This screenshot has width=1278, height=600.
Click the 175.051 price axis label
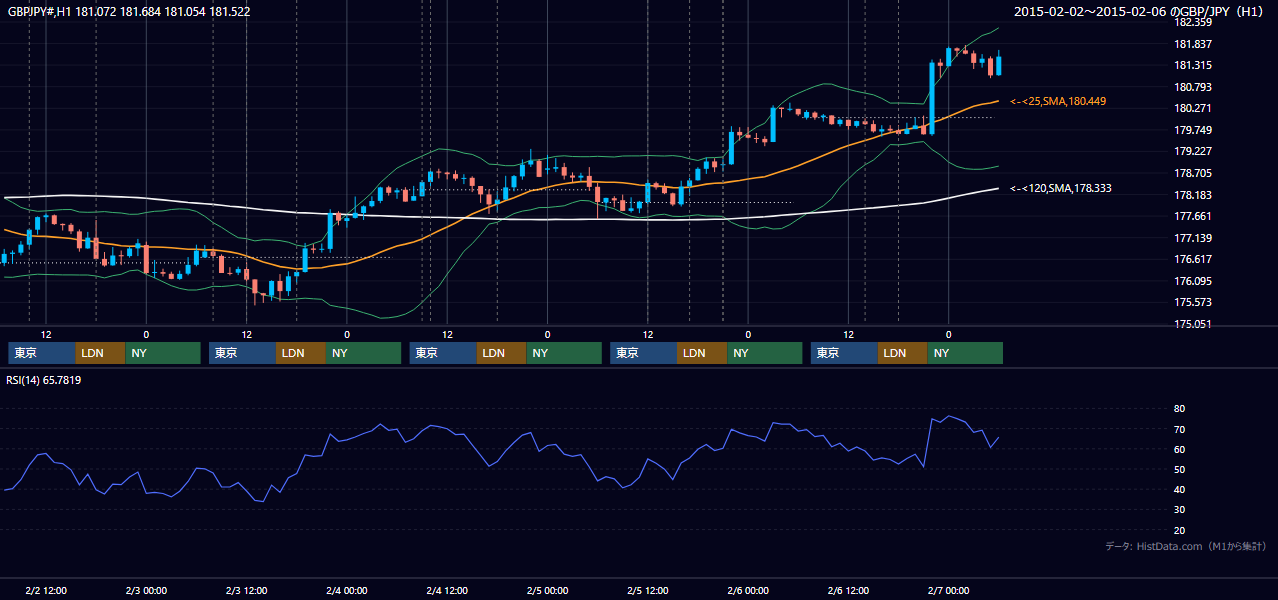(1192, 324)
